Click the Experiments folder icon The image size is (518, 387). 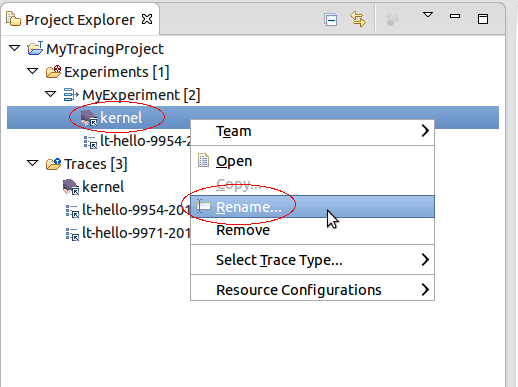point(53,72)
